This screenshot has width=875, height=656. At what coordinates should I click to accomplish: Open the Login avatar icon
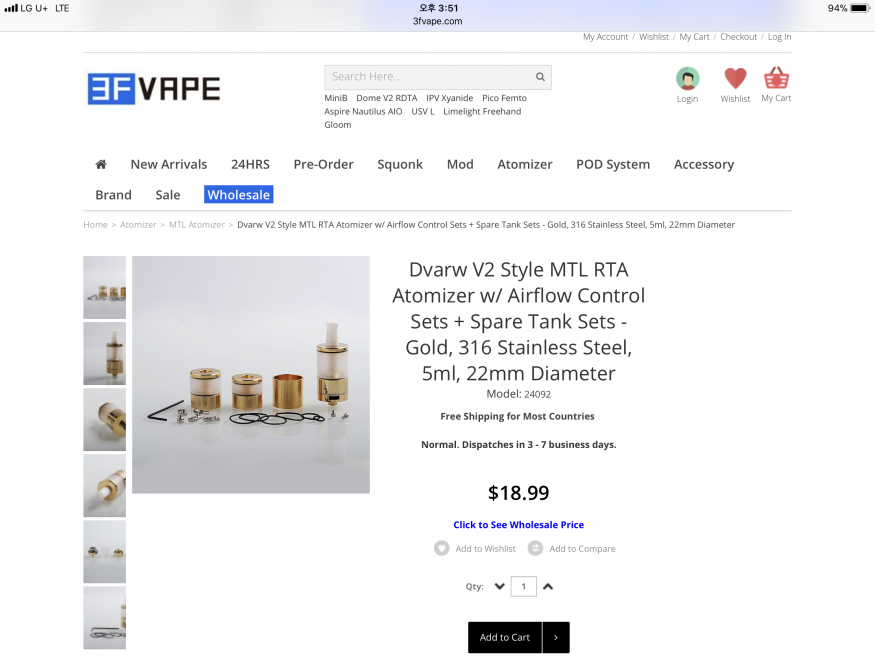(687, 79)
